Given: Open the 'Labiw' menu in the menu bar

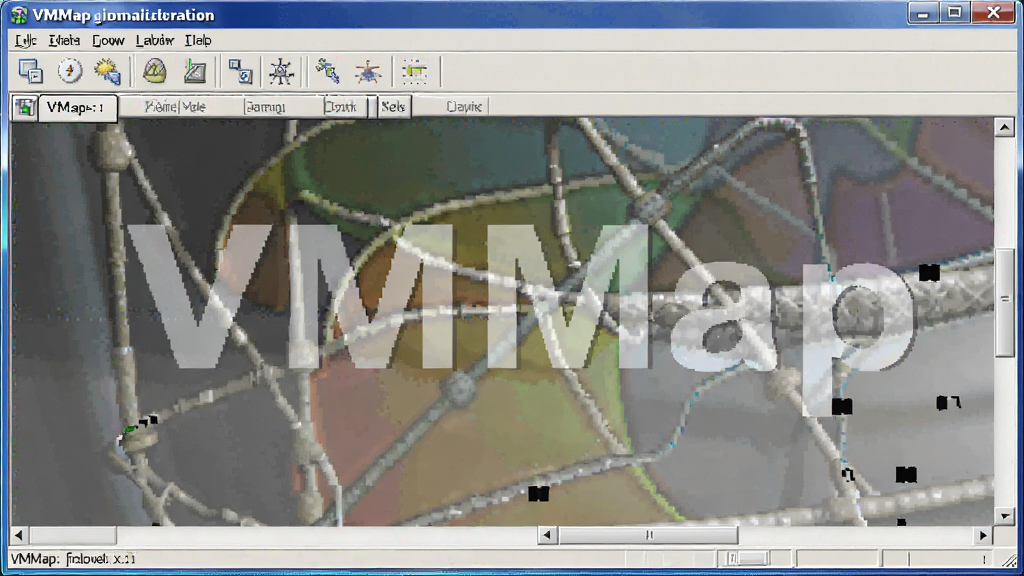Looking at the screenshot, I should [155, 40].
